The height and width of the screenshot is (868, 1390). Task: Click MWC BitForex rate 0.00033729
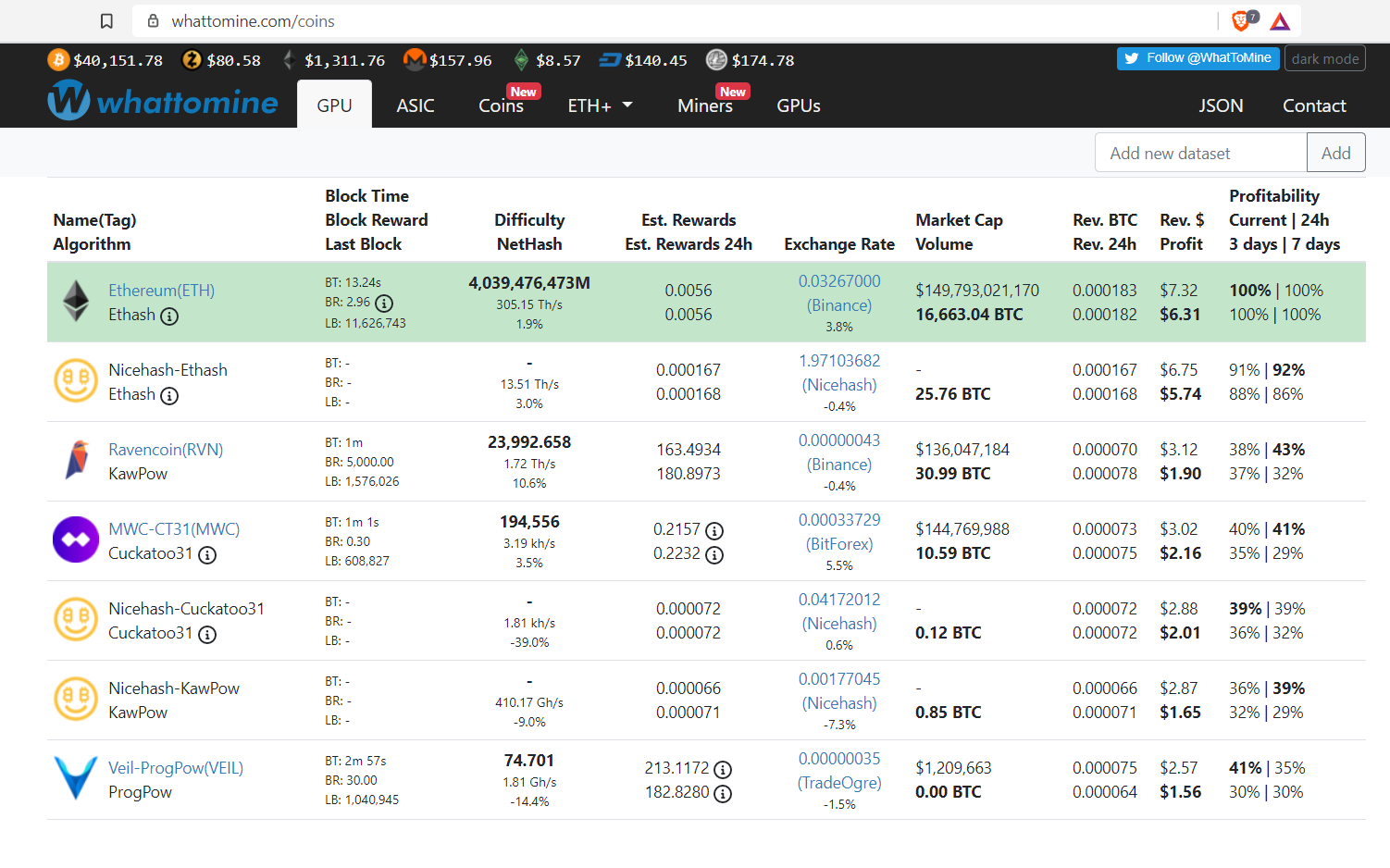(x=839, y=520)
